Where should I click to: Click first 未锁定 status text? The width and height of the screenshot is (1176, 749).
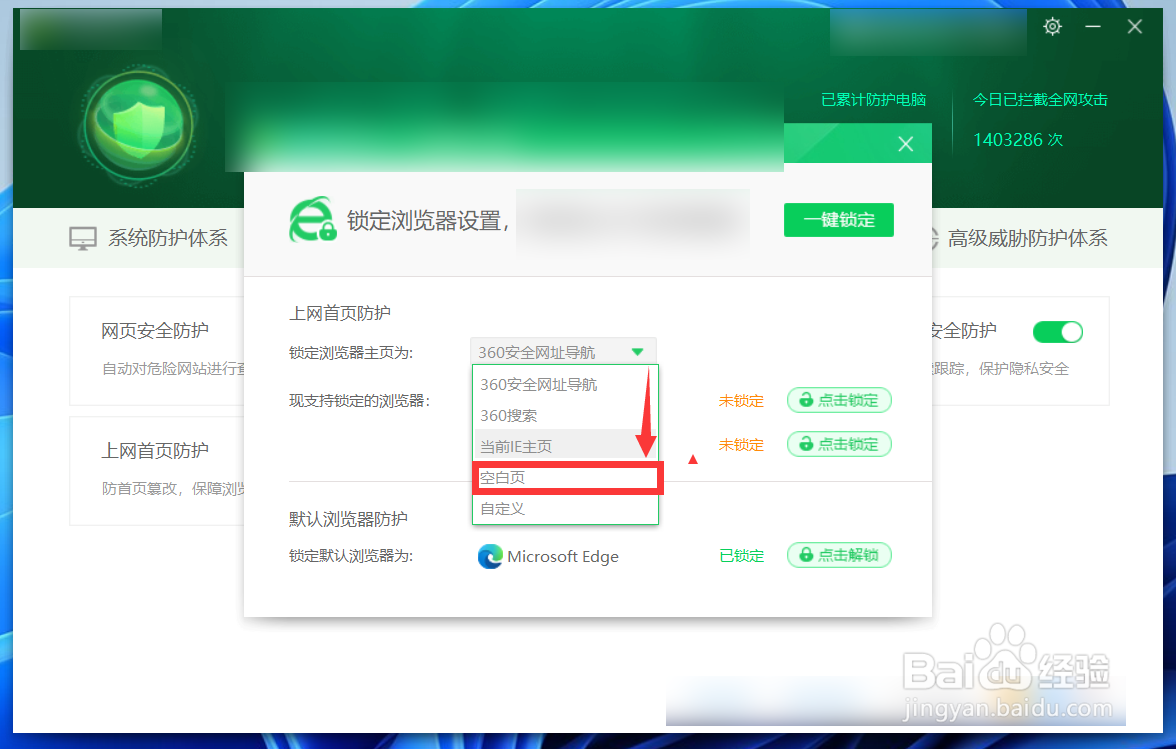pyautogui.click(x=741, y=400)
